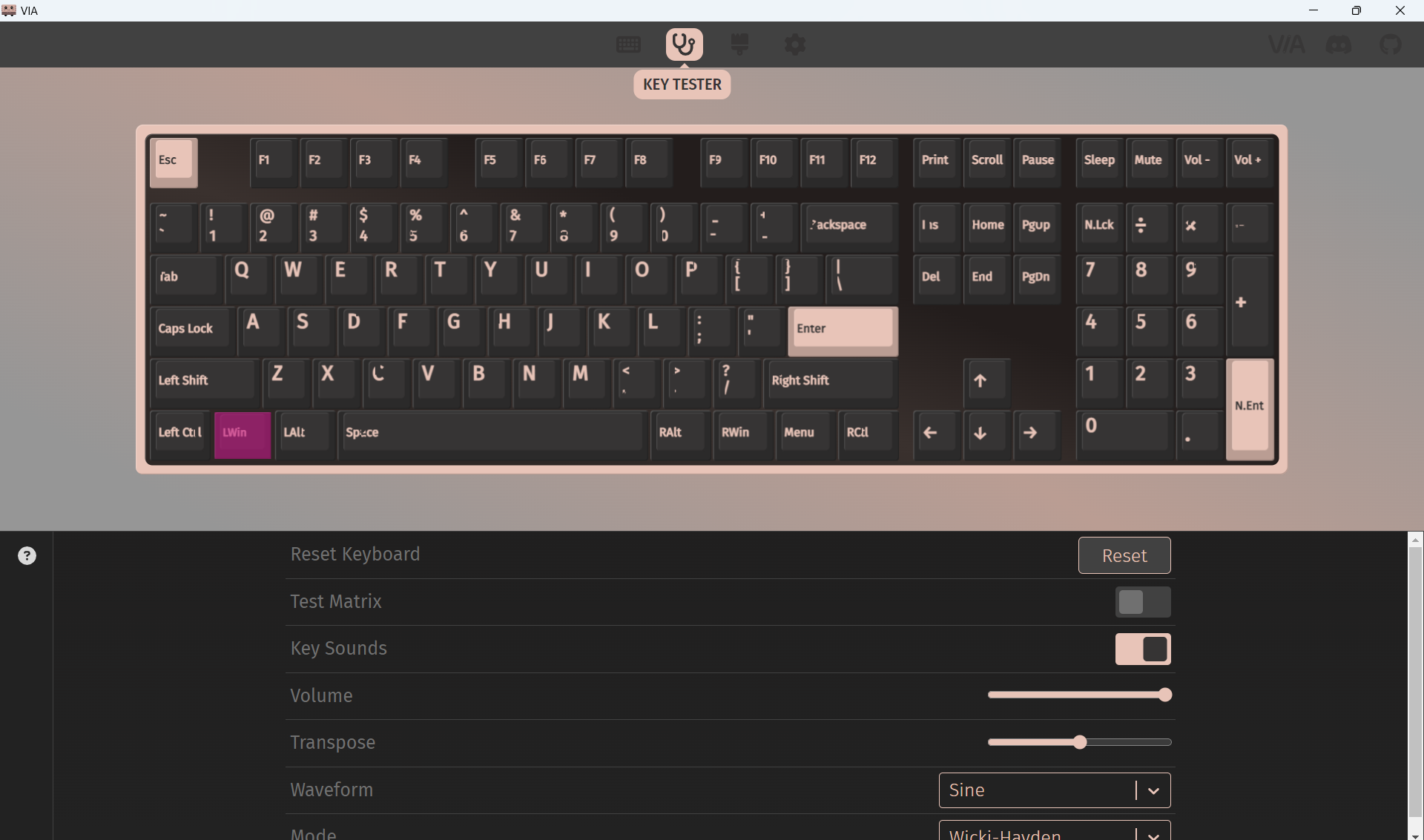The width and height of the screenshot is (1424, 840).
Task: Enable the Test Matrix toggle
Action: (1143, 602)
